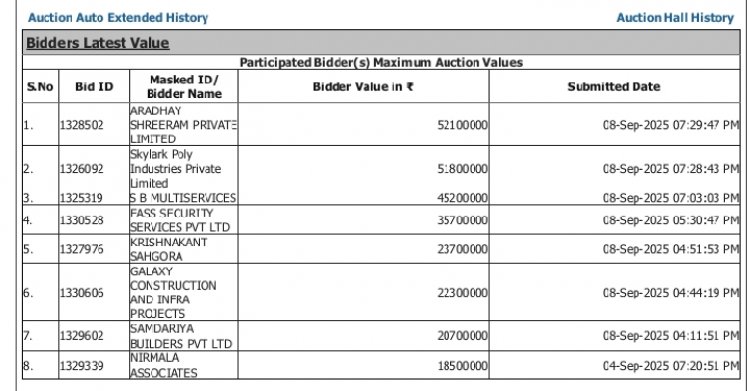Select the FASS SECURITY SERVICES PVT LTD cell
The height and width of the screenshot is (391, 750).
(184, 220)
